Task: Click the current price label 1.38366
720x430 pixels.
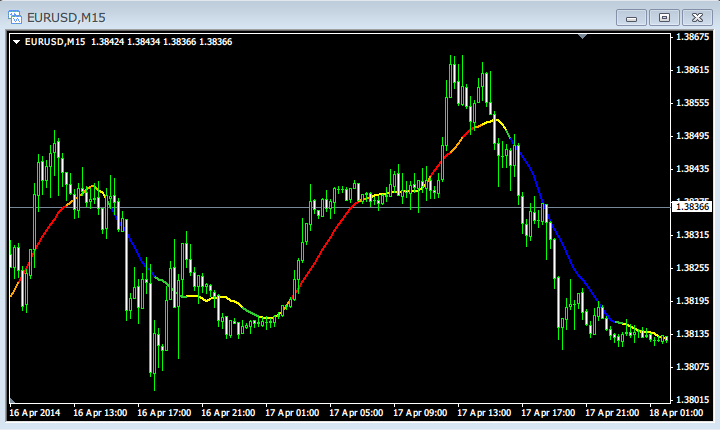Action: (692, 207)
